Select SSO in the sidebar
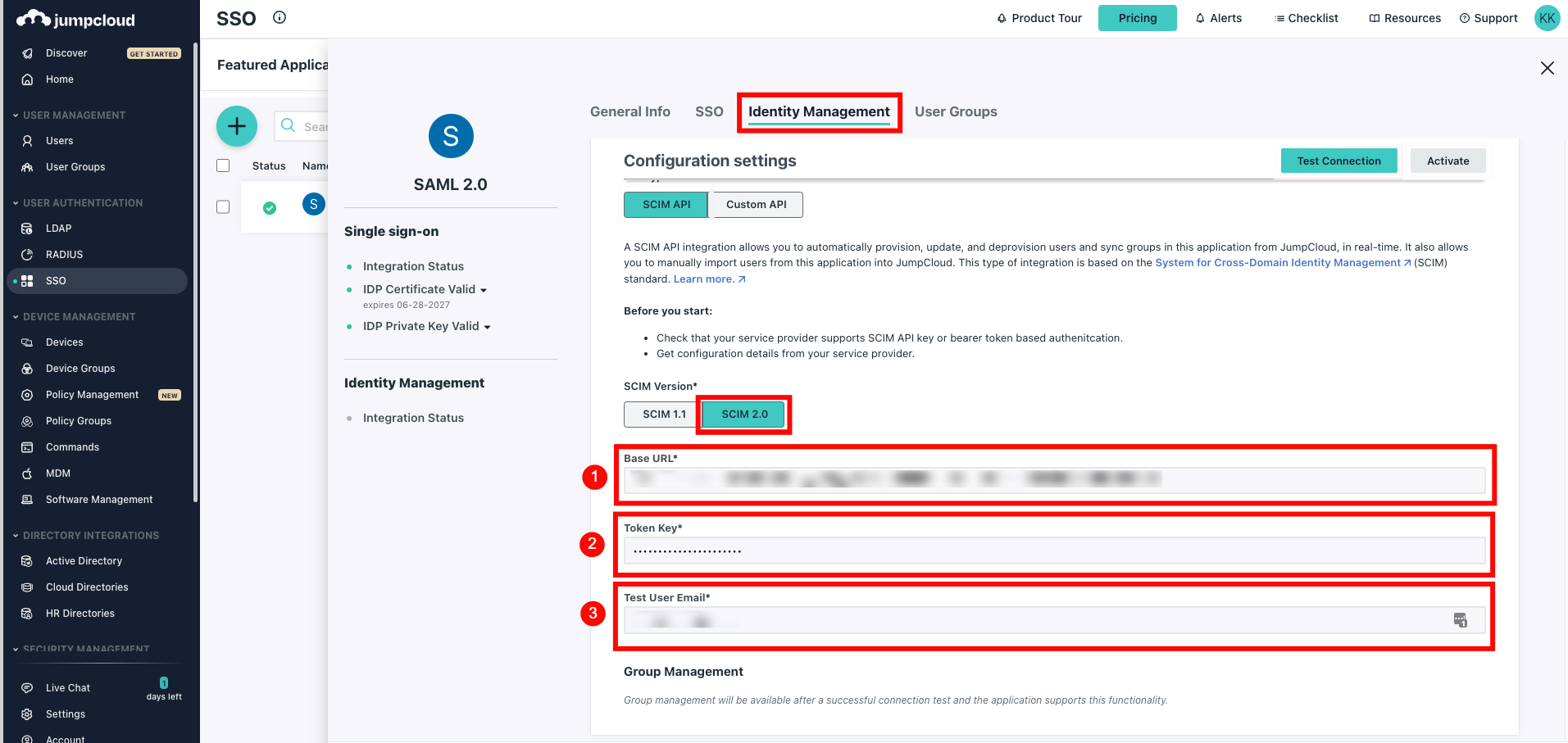Image resolution: width=1568 pixels, height=743 pixels. click(97, 281)
